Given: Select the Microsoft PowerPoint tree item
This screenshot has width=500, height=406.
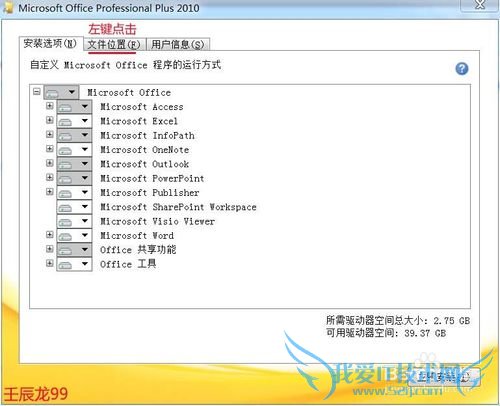Looking at the screenshot, I should [x=152, y=178].
